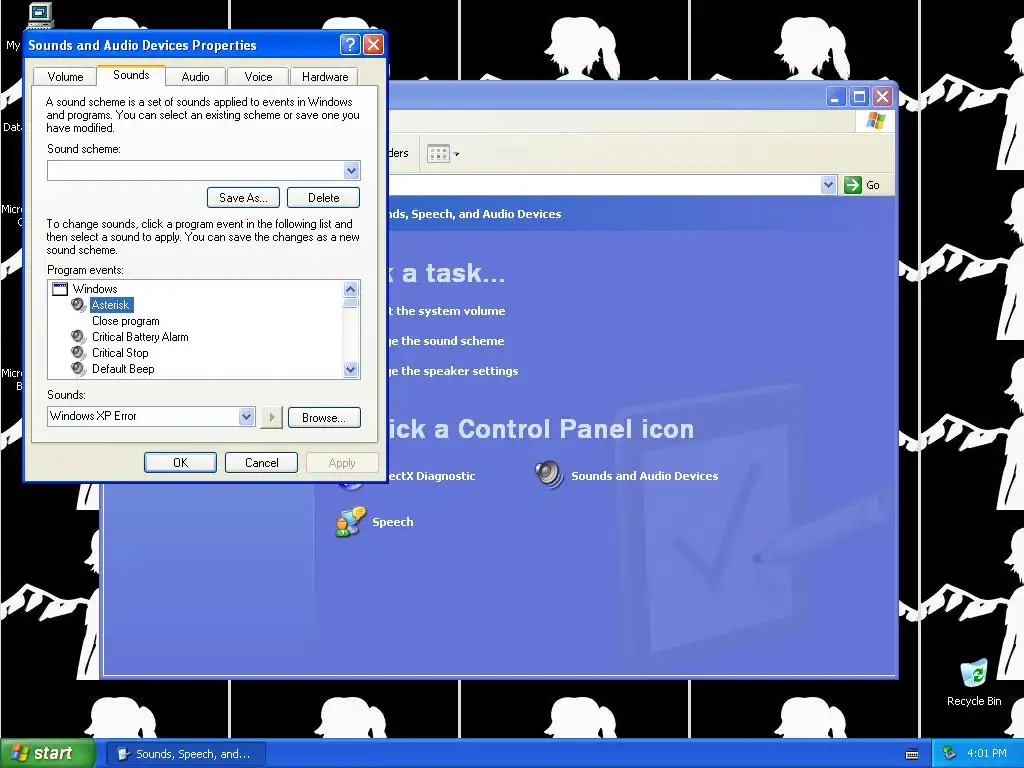Viewport: 1024px width, 768px height.
Task: Close the Sounds and Audio Devices Properties dialog
Action: (373, 44)
